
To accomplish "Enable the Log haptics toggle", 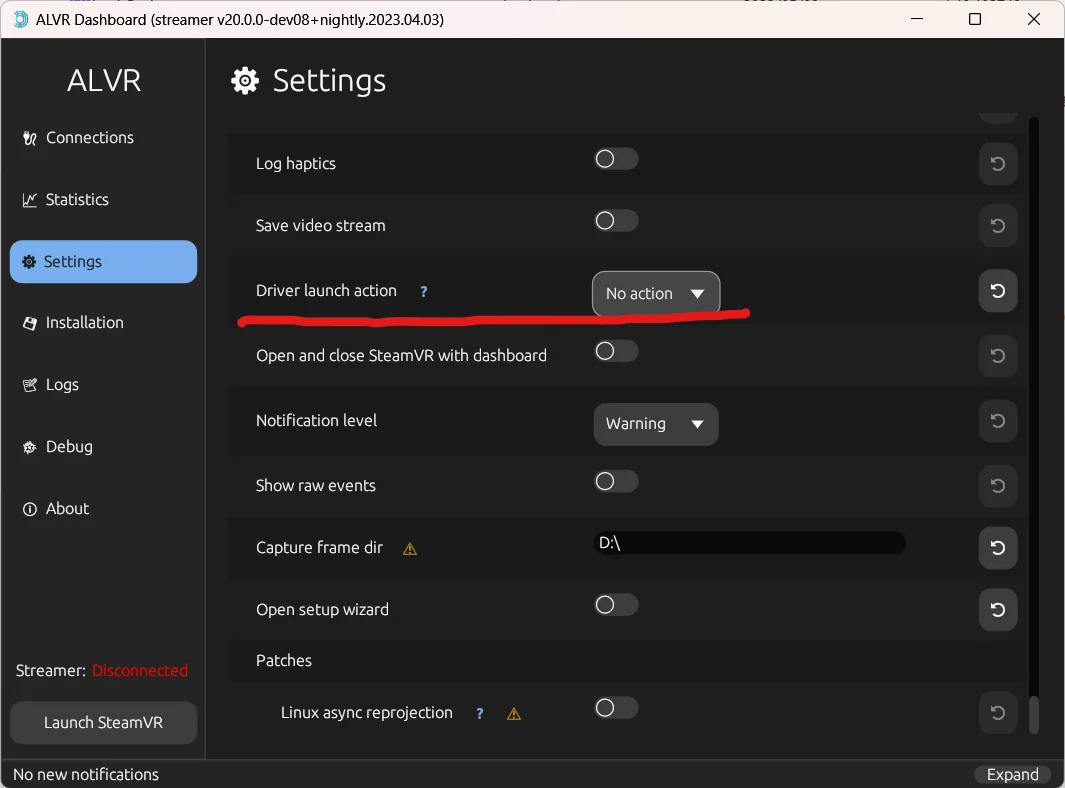I will [x=616, y=159].
